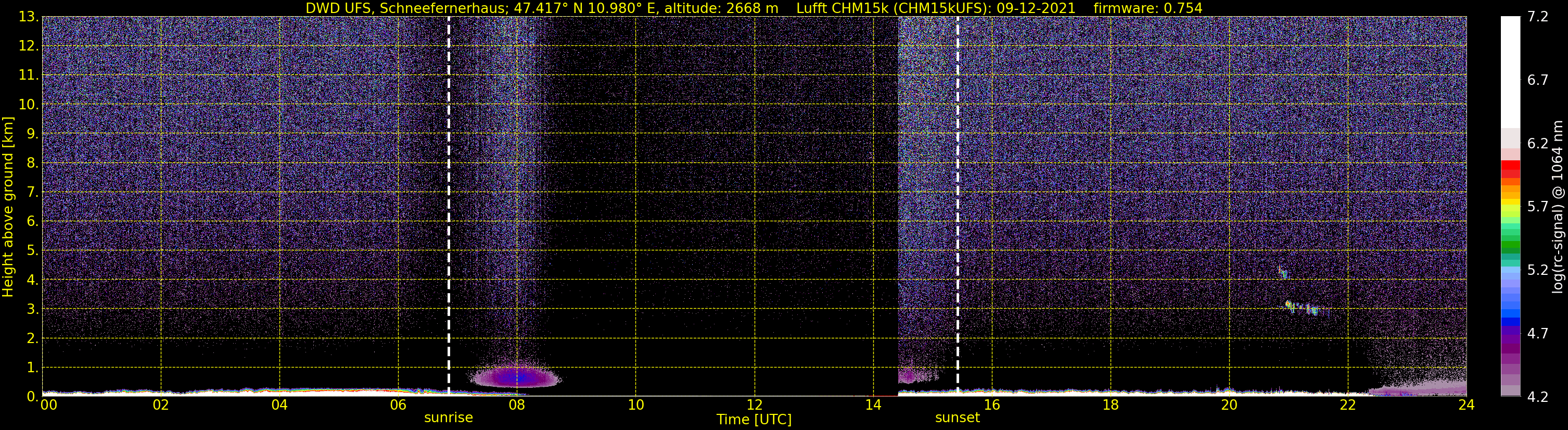This screenshot has height=430, width=1568.
Task: Click the x-axis tick label "18"
Action: pos(1110,405)
